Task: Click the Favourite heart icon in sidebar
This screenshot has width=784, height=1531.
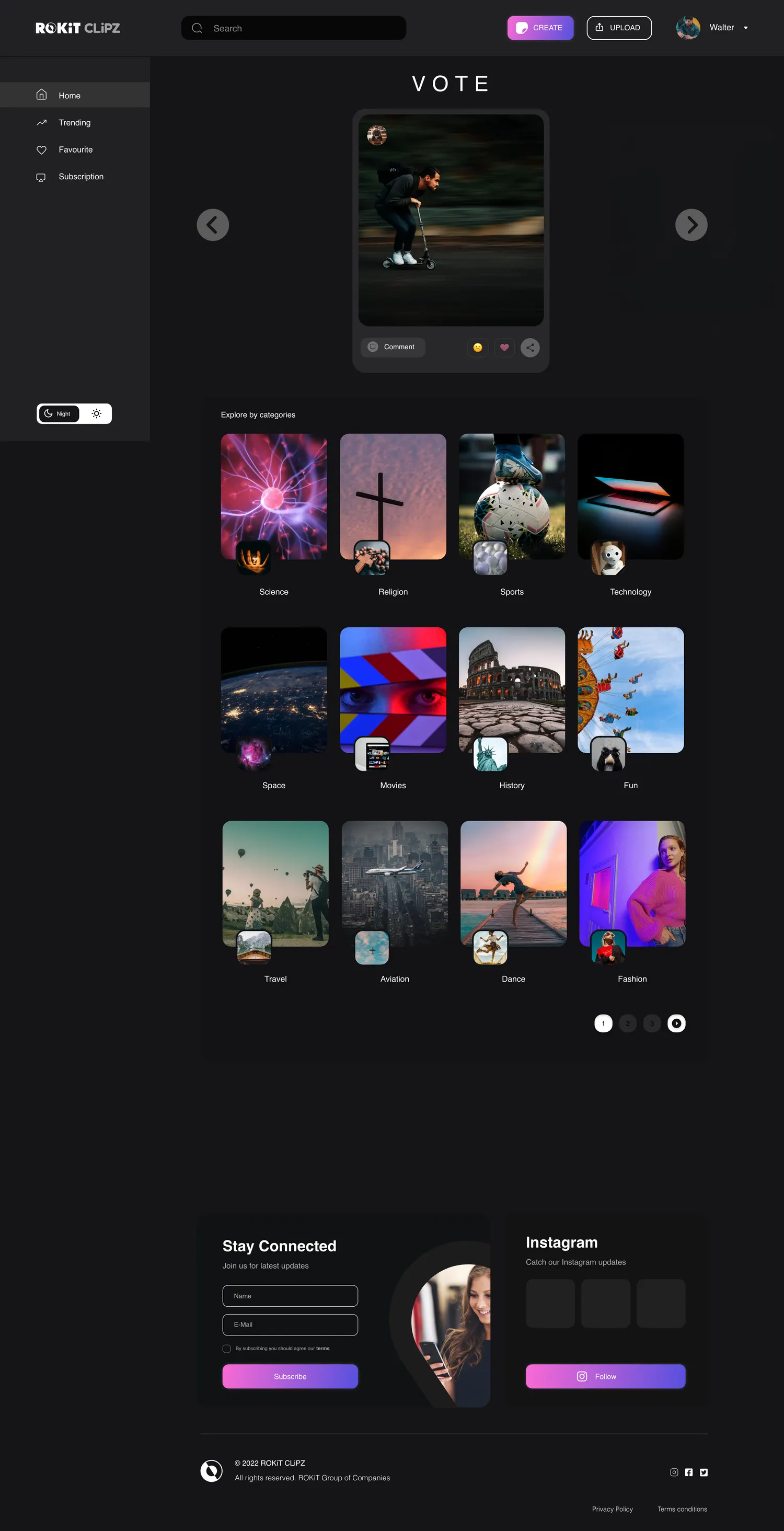Action: point(41,150)
